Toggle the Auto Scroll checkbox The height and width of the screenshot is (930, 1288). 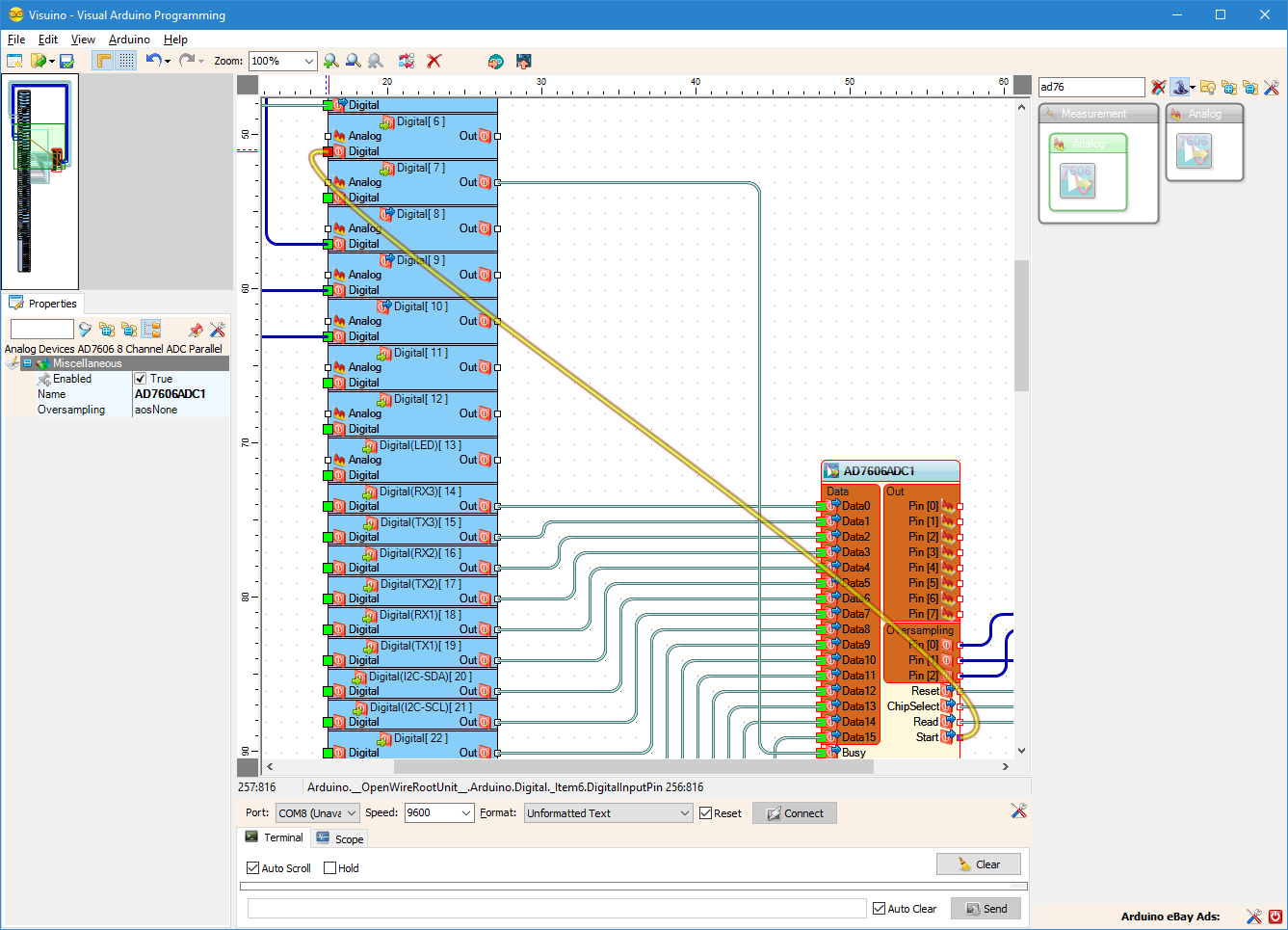252,868
